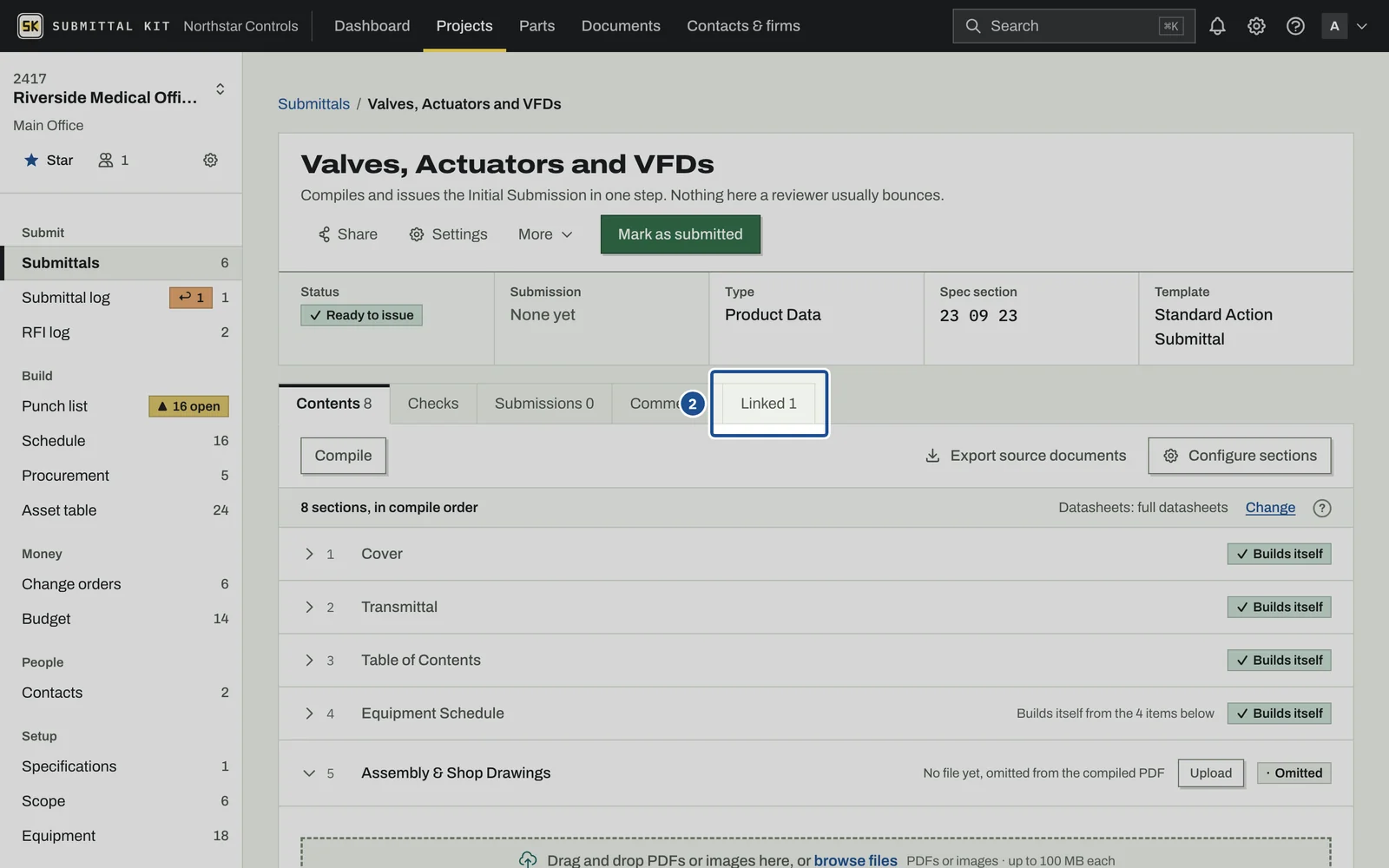
Task: Expand the Equipment Schedule section
Action: [309, 713]
